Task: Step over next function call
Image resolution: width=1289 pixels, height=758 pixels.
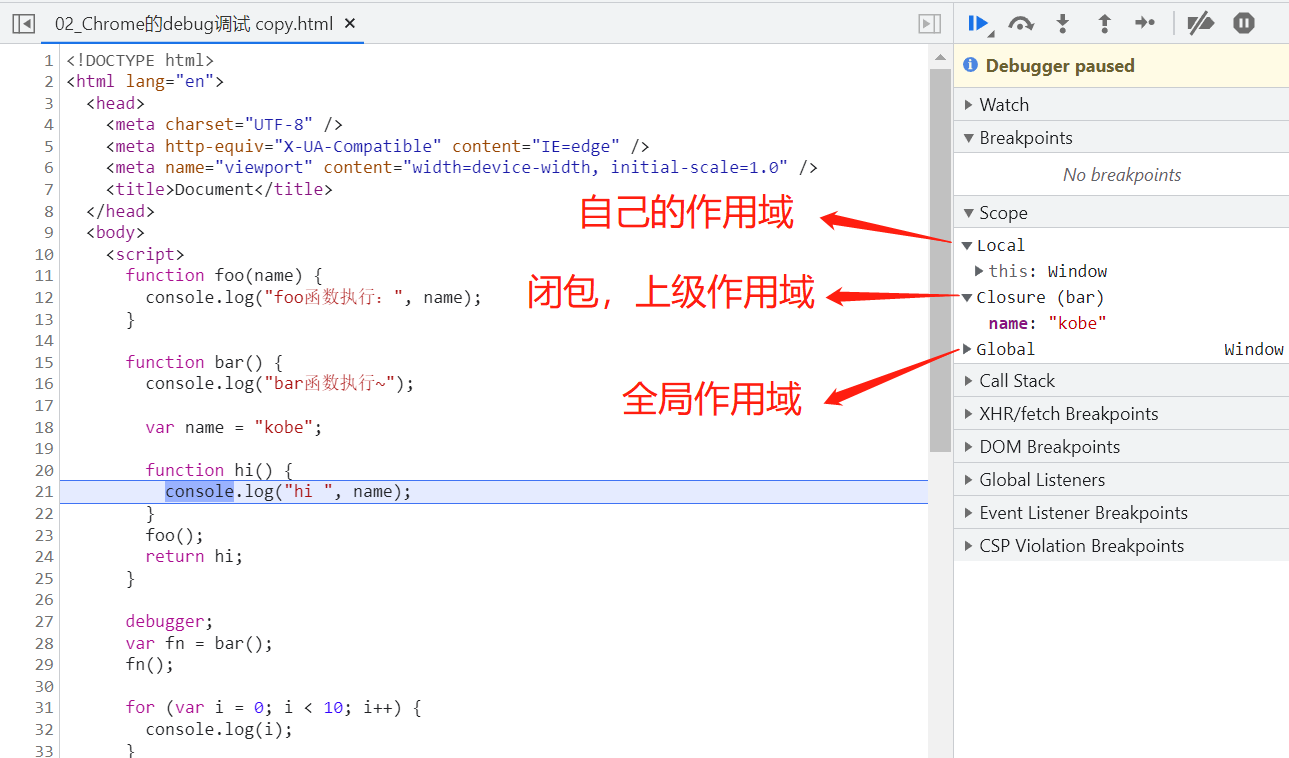Action: [x=1021, y=23]
